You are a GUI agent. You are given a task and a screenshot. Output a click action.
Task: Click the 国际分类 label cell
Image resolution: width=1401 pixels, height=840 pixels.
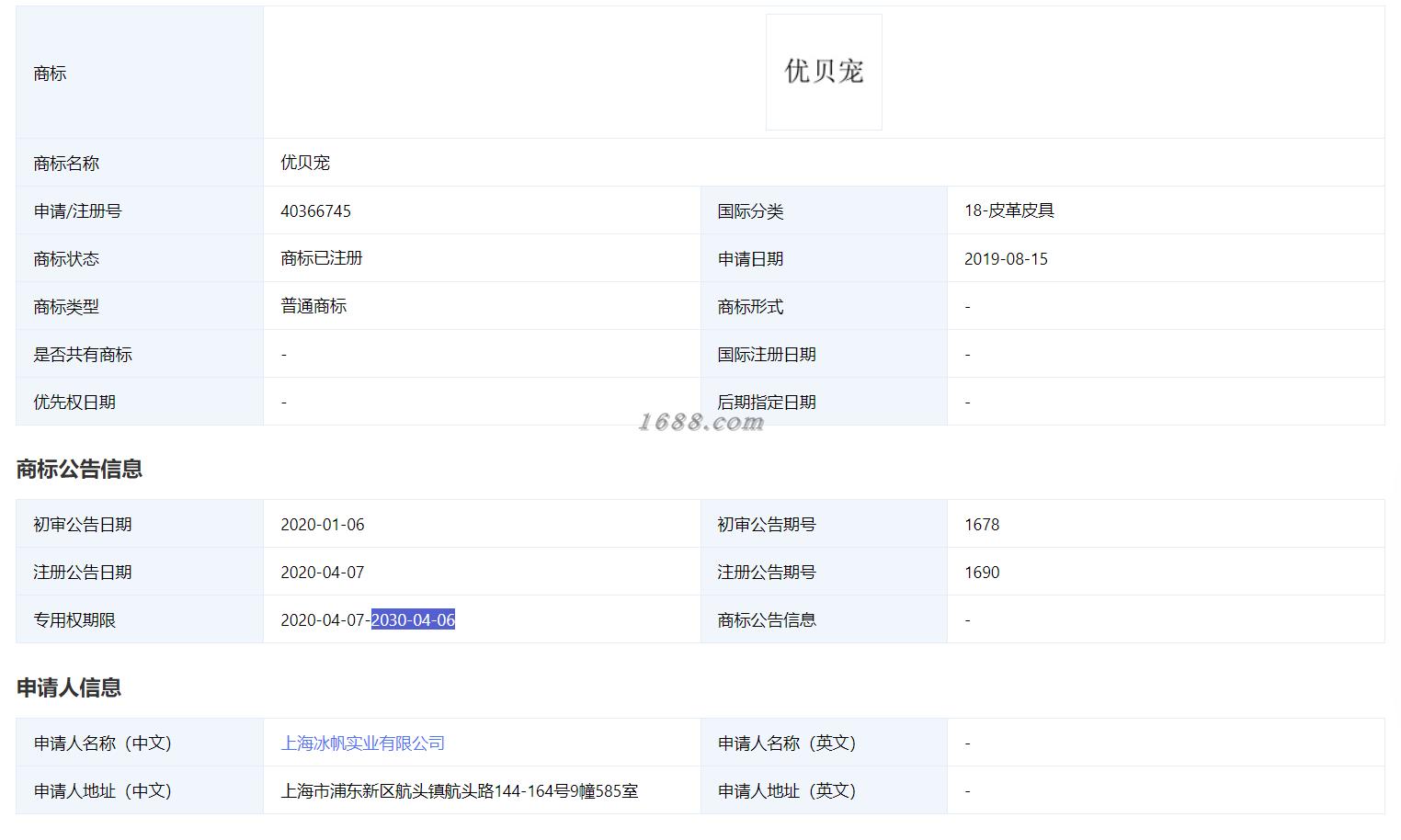point(824,210)
